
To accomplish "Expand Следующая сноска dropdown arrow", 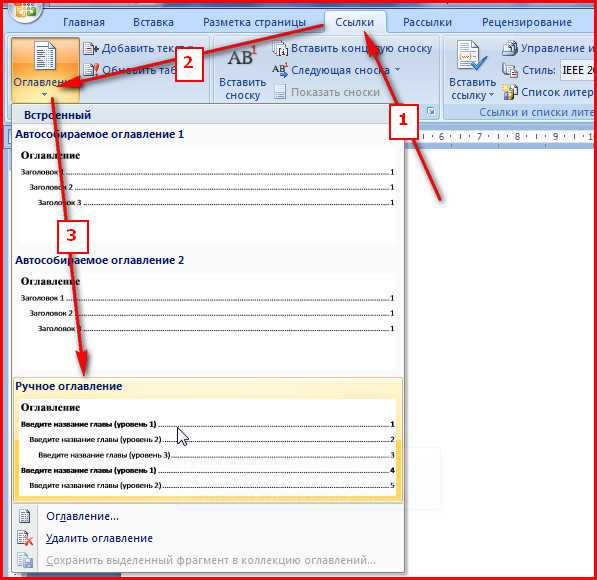I will coord(397,70).
